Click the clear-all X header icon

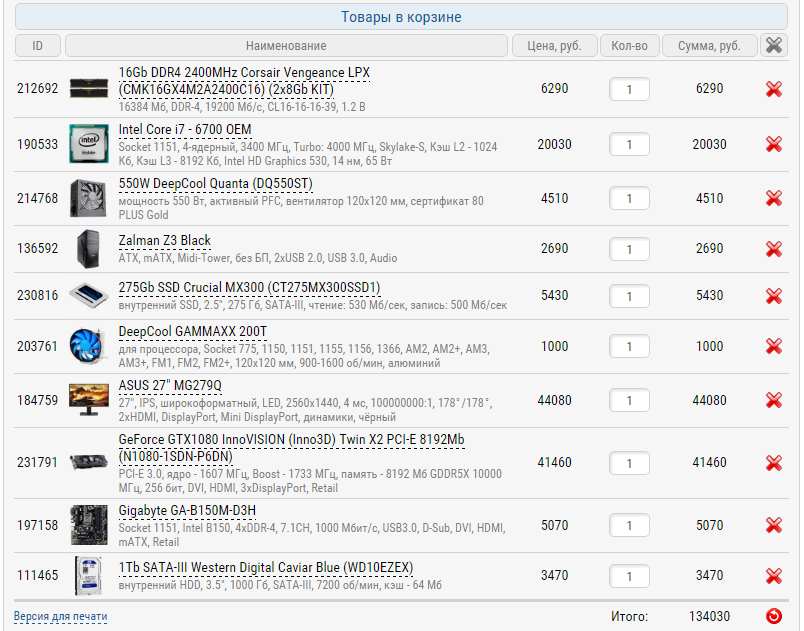[x=774, y=46]
